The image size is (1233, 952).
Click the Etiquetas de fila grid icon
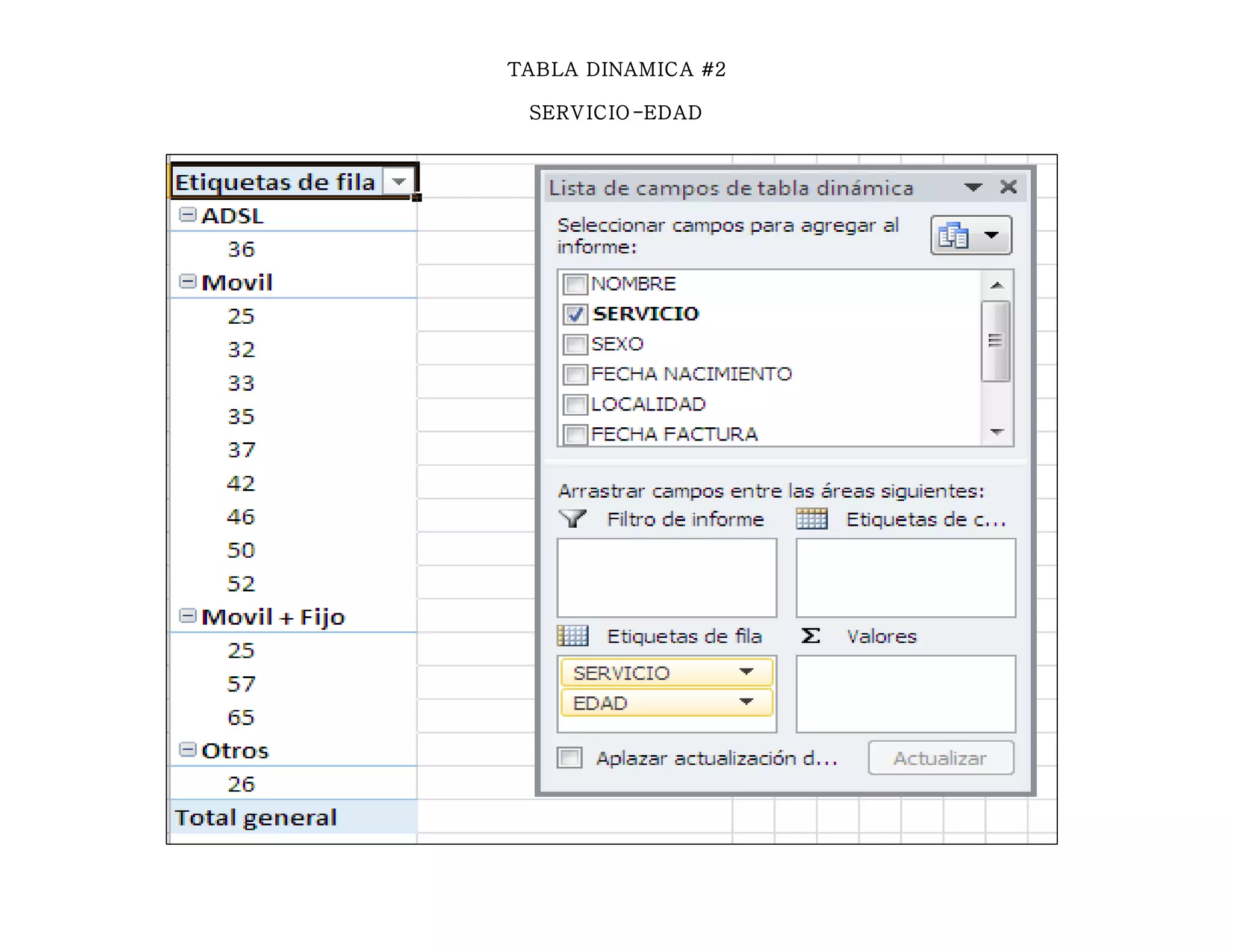point(573,635)
